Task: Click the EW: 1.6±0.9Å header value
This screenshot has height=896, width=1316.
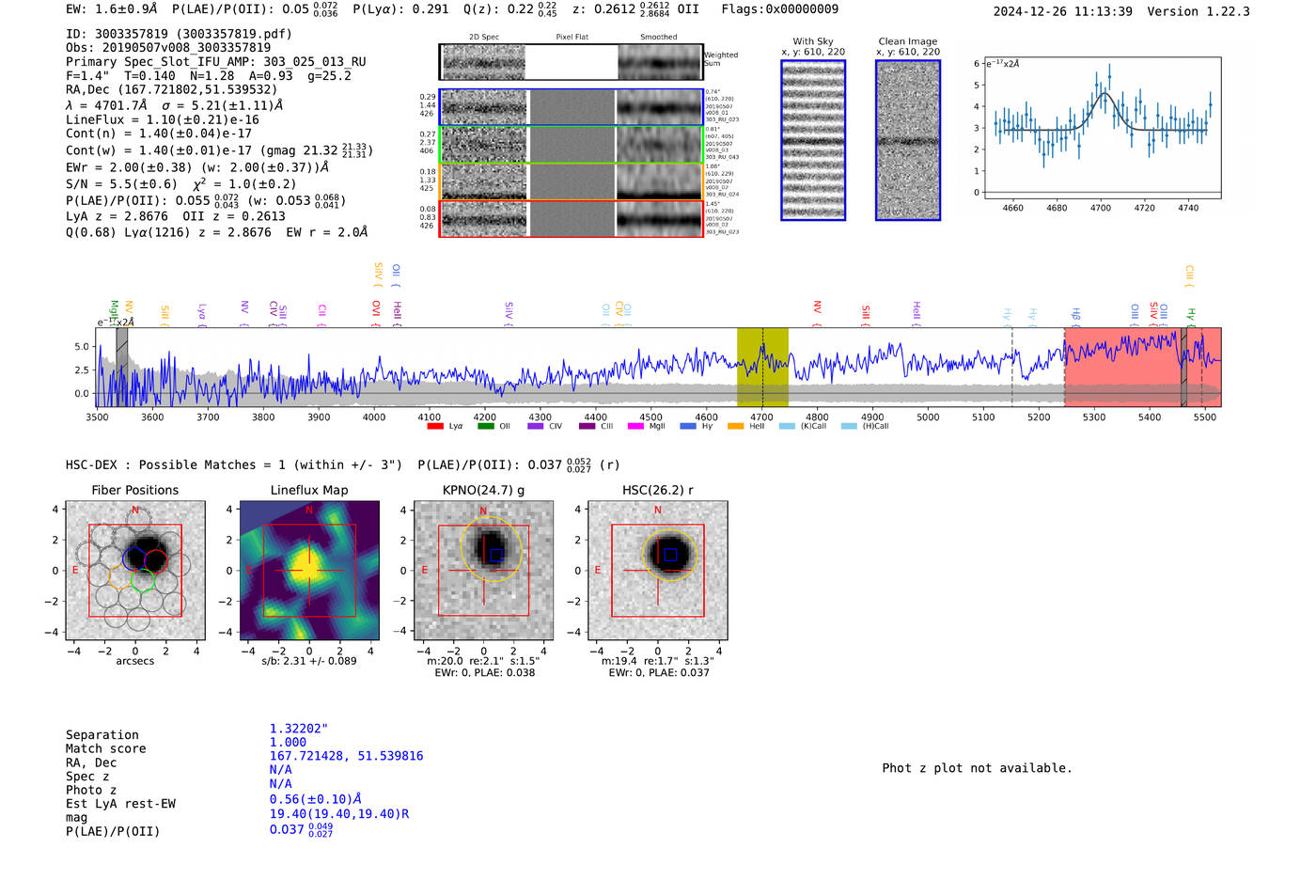Action: click(x=112, y=9)
